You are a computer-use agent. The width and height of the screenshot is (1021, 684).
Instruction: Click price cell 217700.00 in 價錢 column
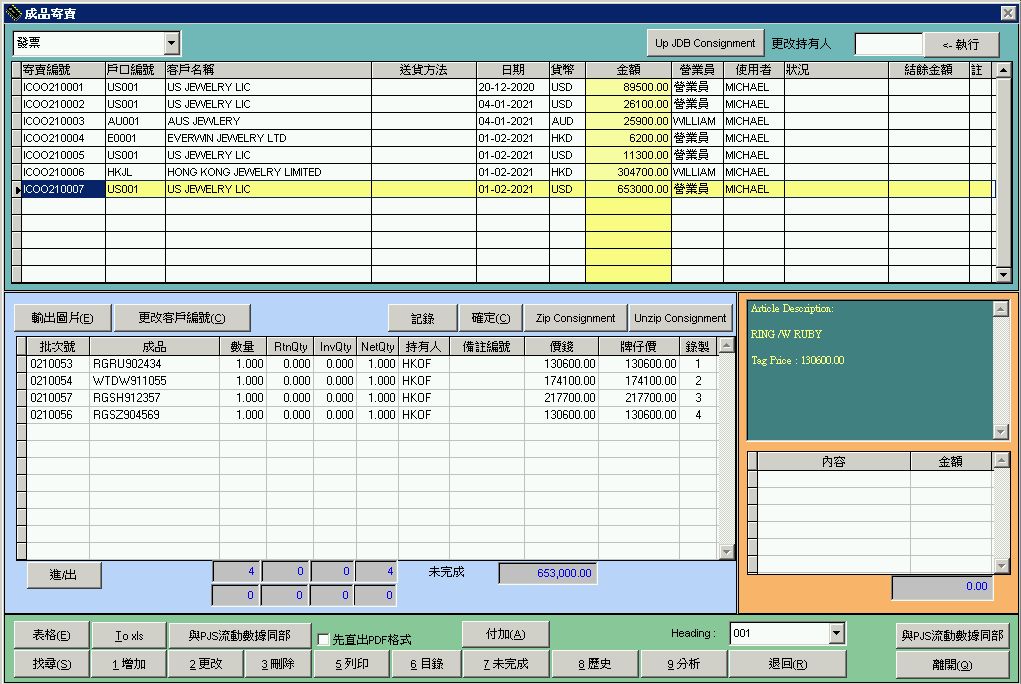(561, 397)
